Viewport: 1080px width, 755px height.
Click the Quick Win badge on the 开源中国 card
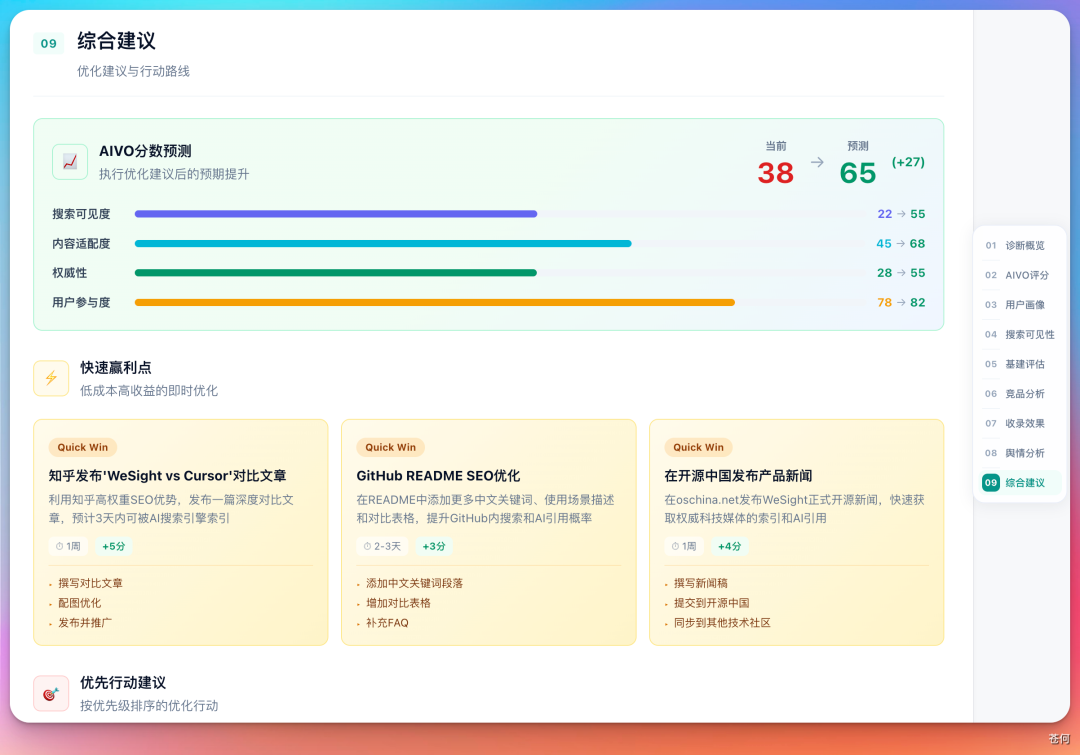pos(698,447)
